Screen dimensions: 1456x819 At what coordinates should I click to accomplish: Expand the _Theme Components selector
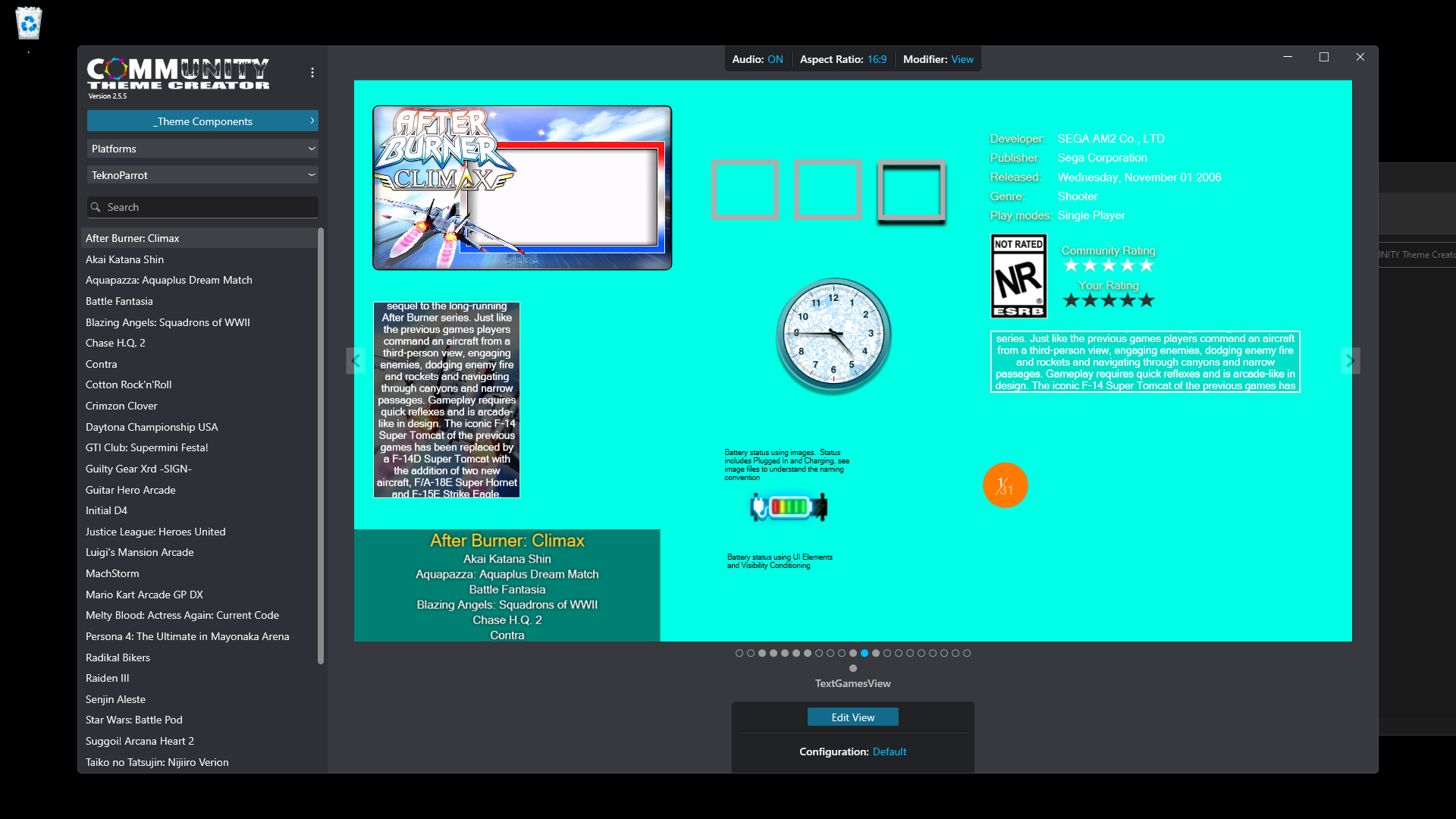tap(202, 121)
